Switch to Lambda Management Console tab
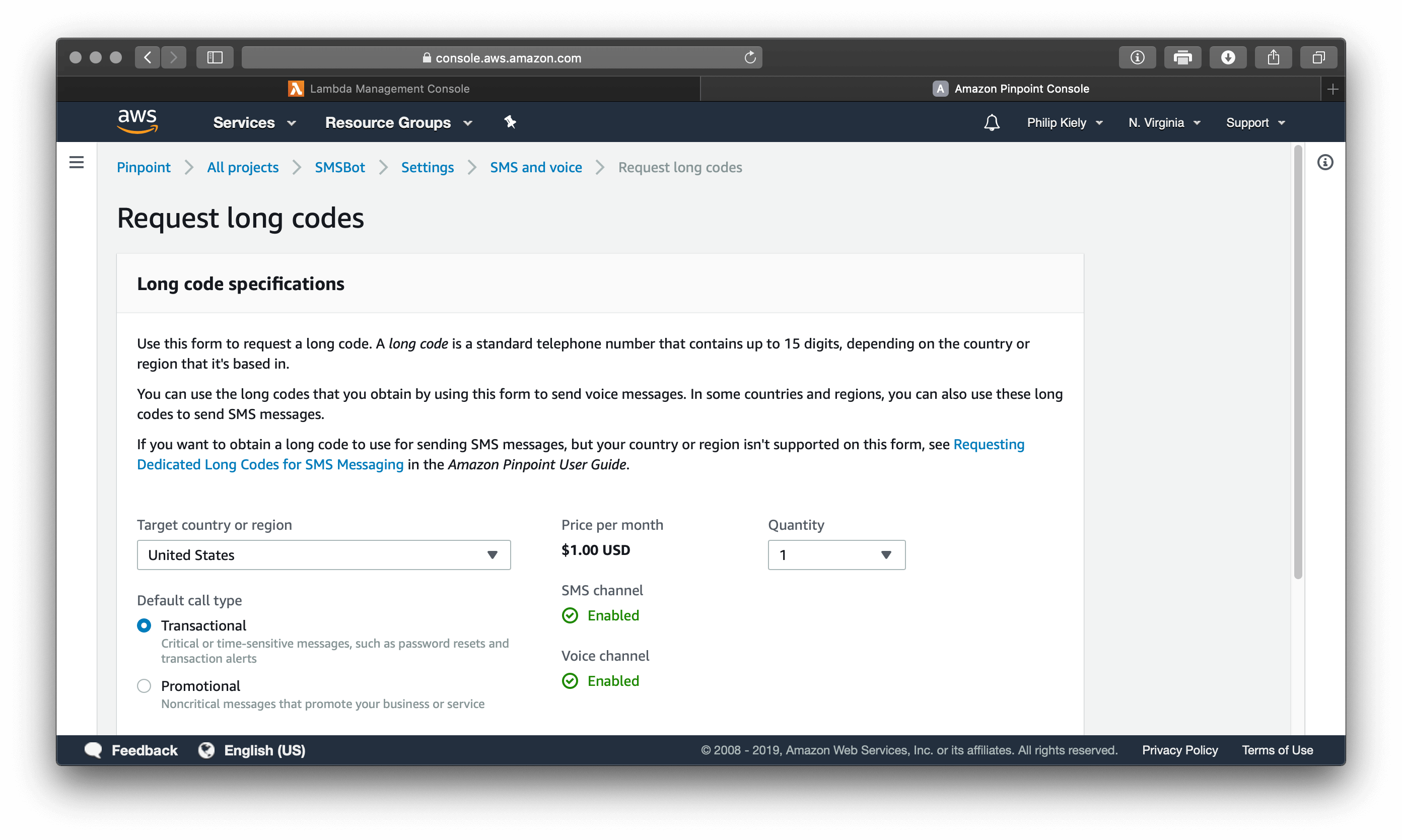Image resolution: width=1402 pixels, height=840 pixels. coord(378,89)
